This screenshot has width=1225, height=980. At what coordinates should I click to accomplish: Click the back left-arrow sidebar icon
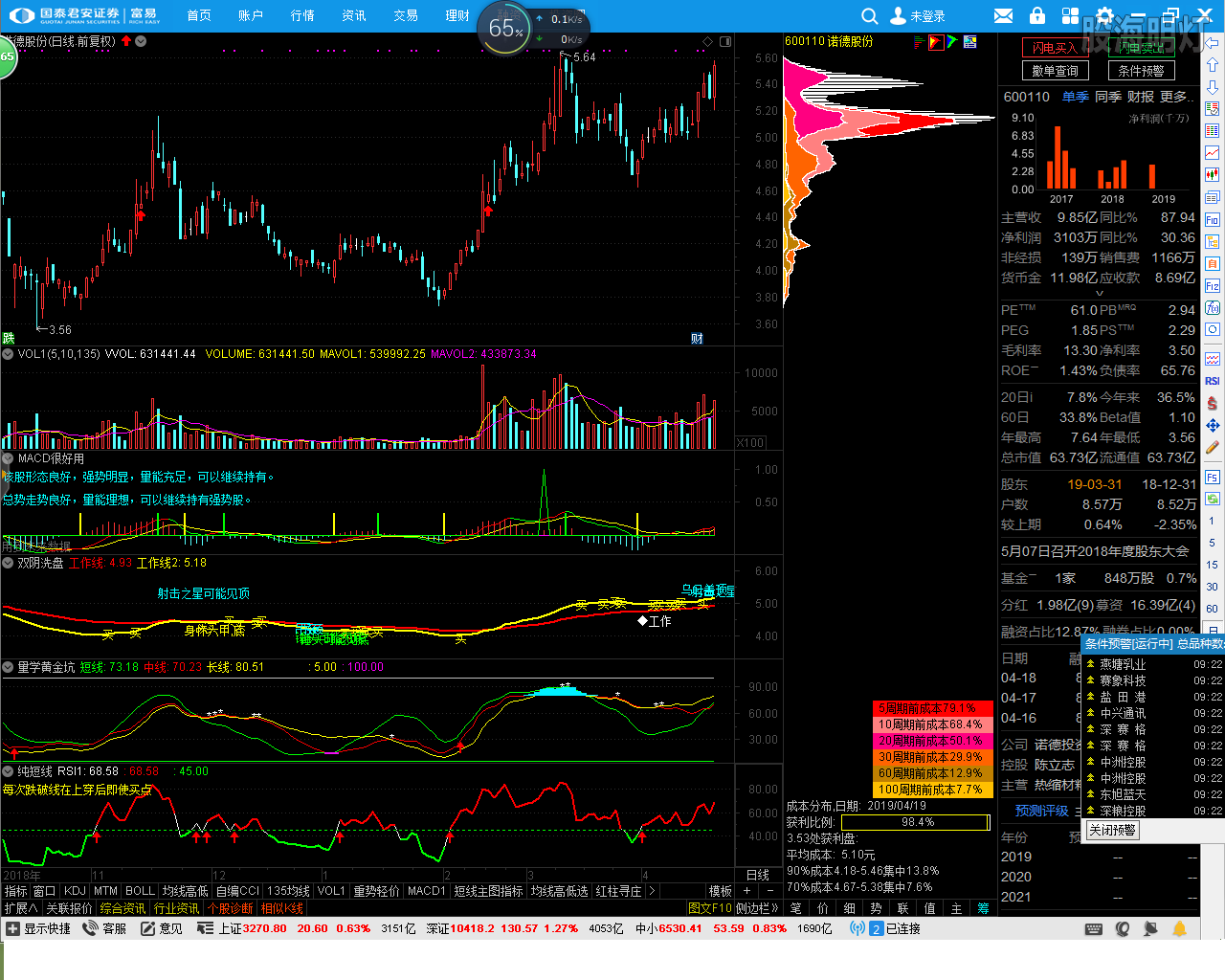point(1212,43)
